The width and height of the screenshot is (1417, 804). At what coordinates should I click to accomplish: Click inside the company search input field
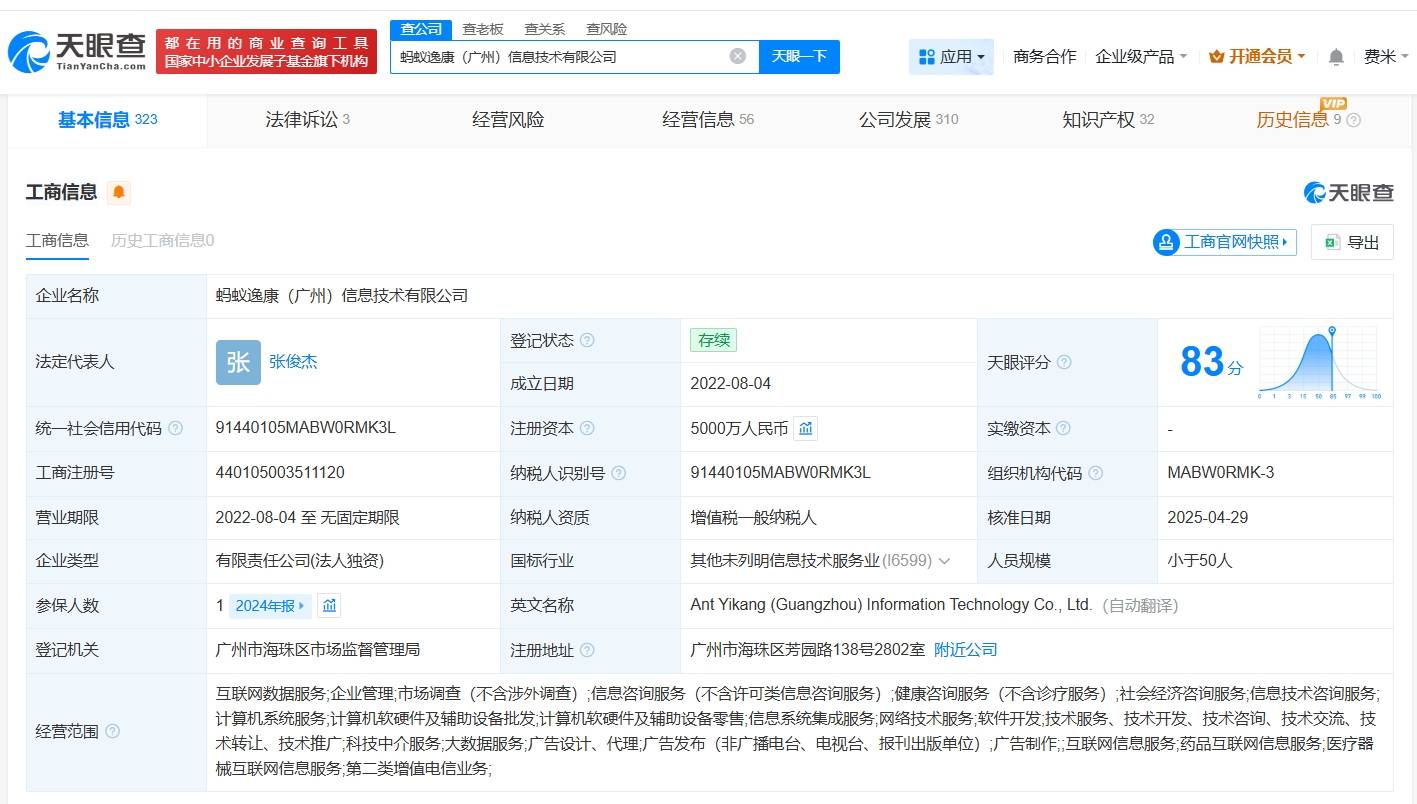point(560,56)
